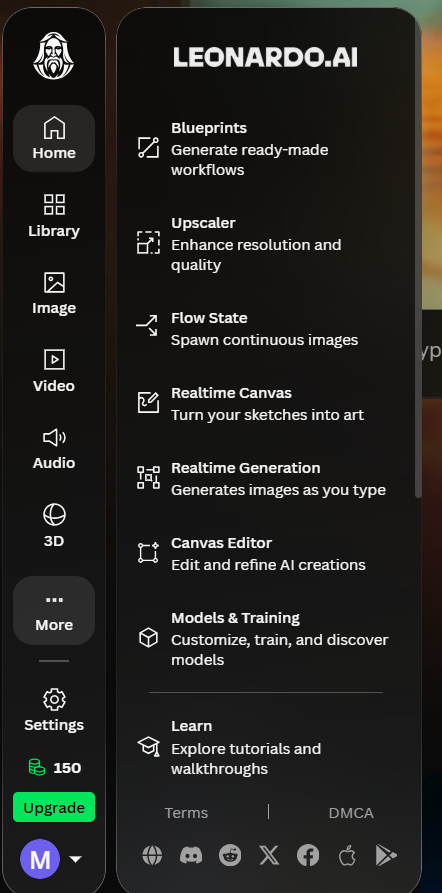Open the Apple App Store icon
442x893 pixels.
pyautogui.click(x=347, y=855)
